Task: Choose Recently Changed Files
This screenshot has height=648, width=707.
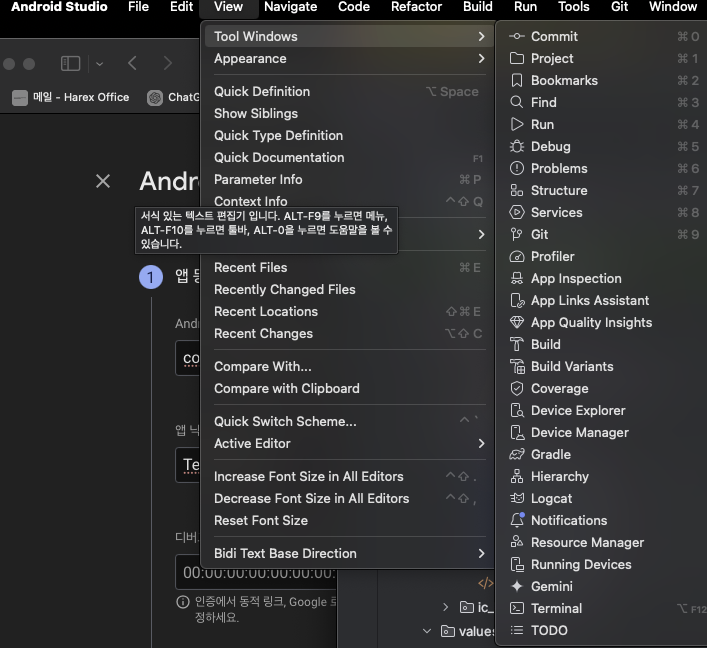Action: click(348, 290)
